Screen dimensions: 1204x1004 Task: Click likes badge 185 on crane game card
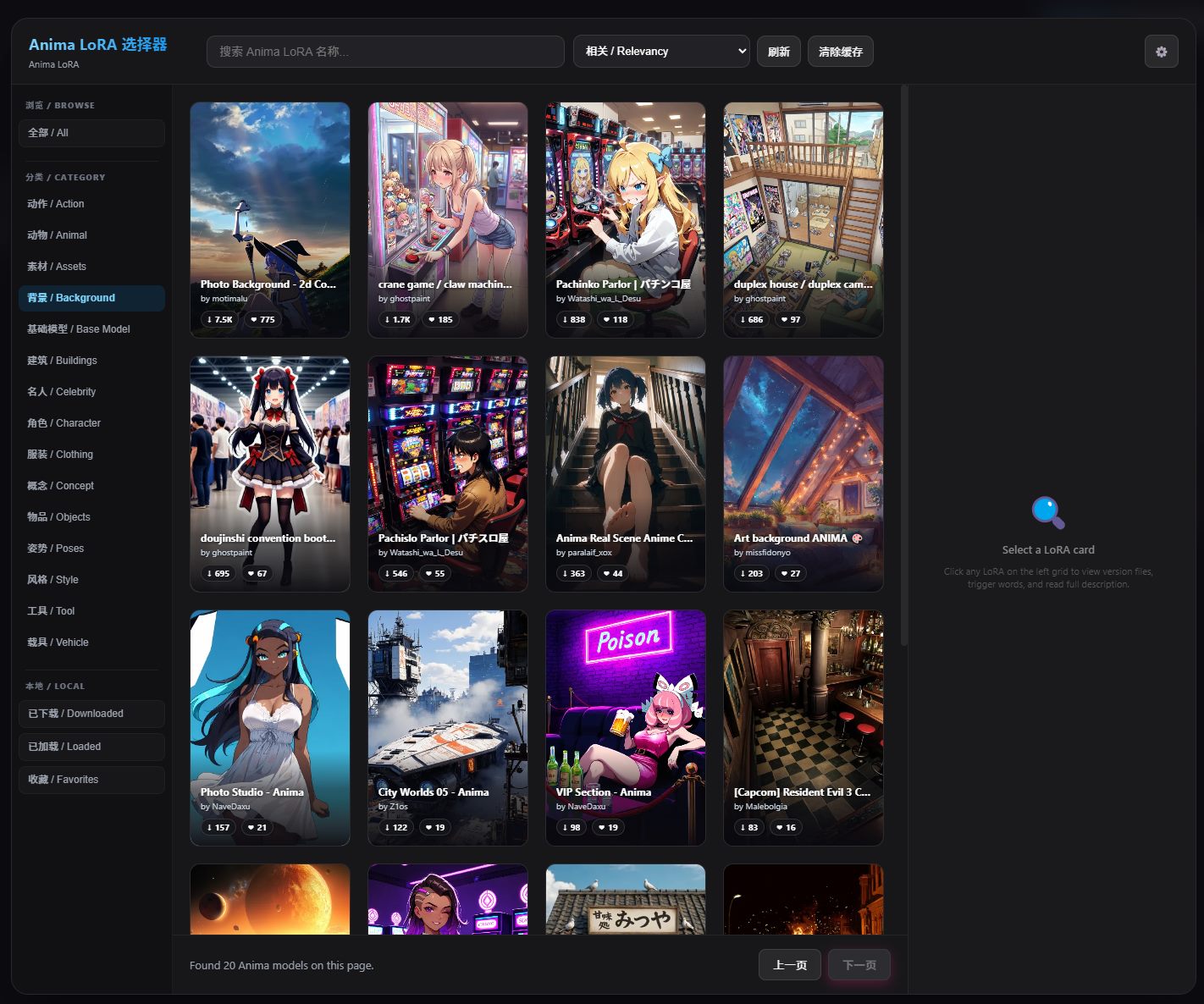[439, 319]
